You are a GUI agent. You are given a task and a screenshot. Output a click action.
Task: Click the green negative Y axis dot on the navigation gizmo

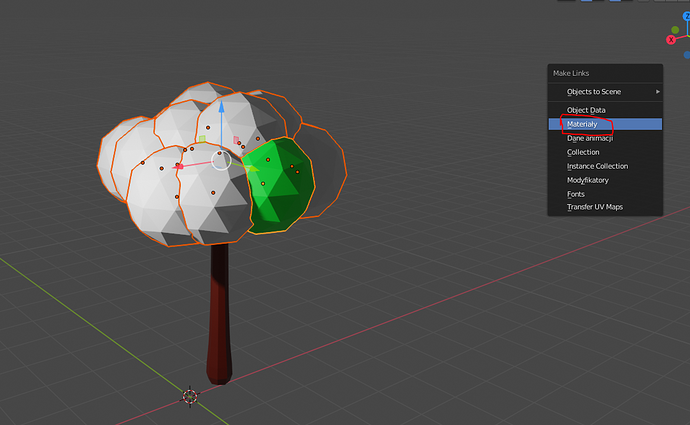pos(675,30)
